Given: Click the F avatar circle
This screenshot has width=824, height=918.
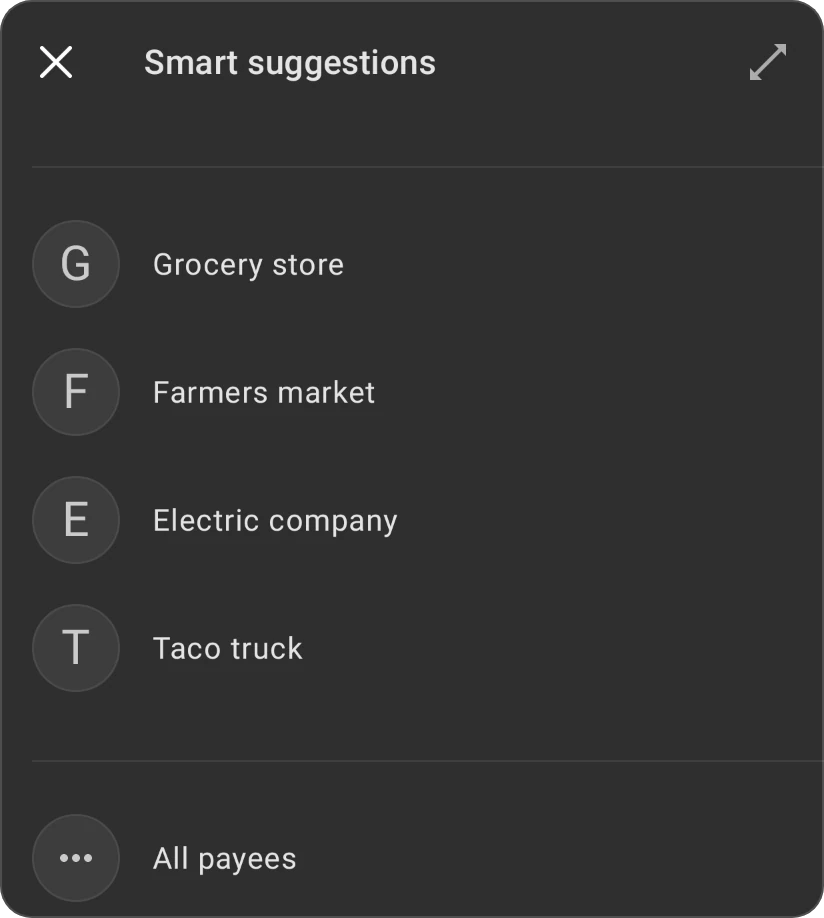Looking at the screenshot, I should (76, 392).
